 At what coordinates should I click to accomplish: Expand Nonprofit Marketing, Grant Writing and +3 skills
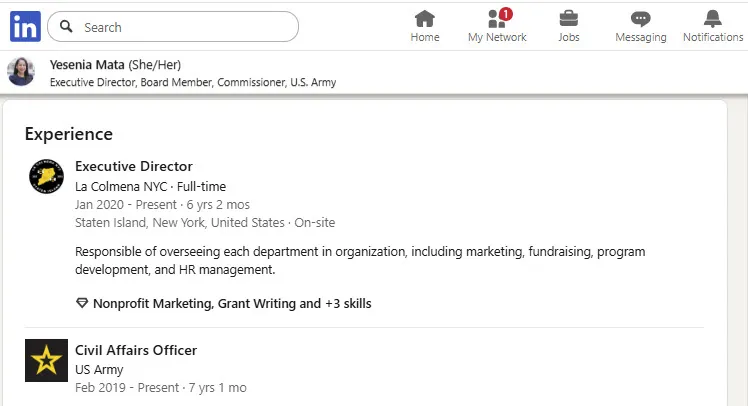[232, 303]
